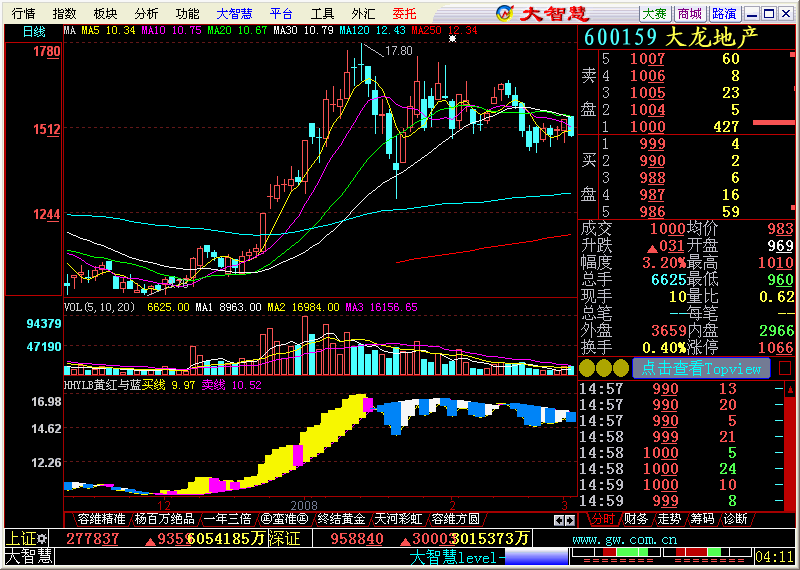Click buy level 5 price 986
This screenshot has height=570, width=800.
653,211
